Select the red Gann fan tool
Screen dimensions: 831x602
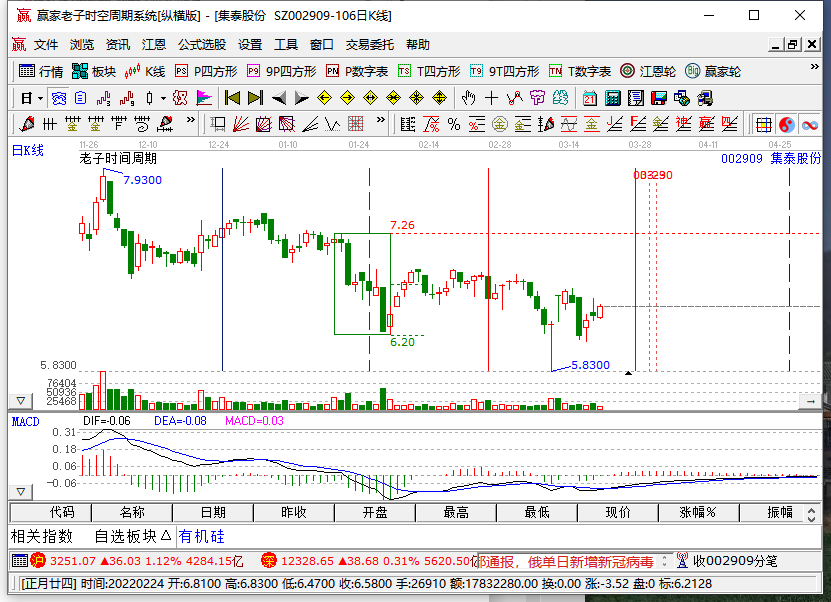pos(241,125)
